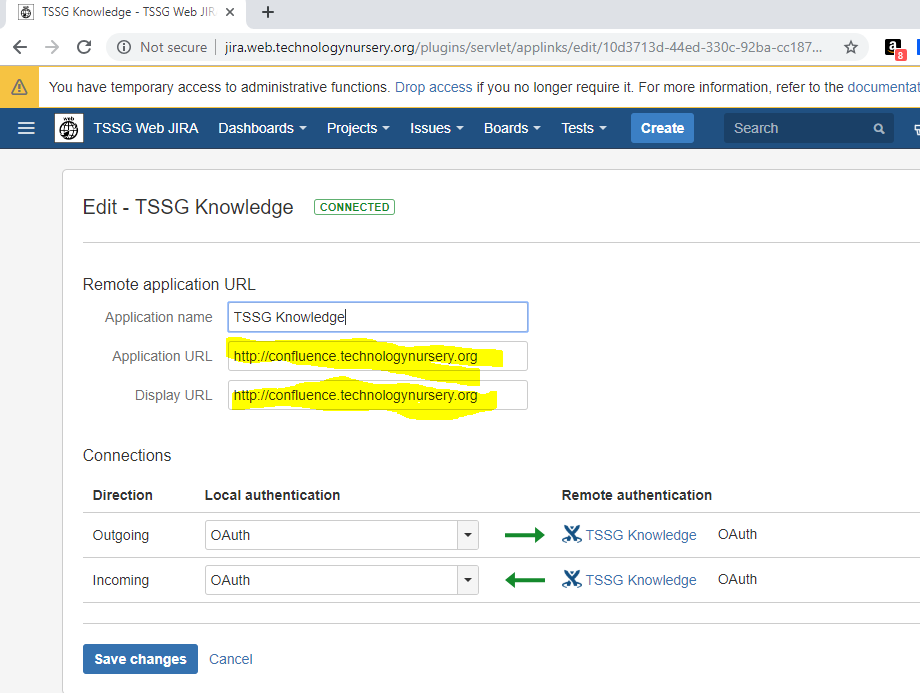This screenshot has height=693, width=920.
Task: Go to TSSG Web JIRA home title
Action: pyautogui.click(x=146, y=128)
